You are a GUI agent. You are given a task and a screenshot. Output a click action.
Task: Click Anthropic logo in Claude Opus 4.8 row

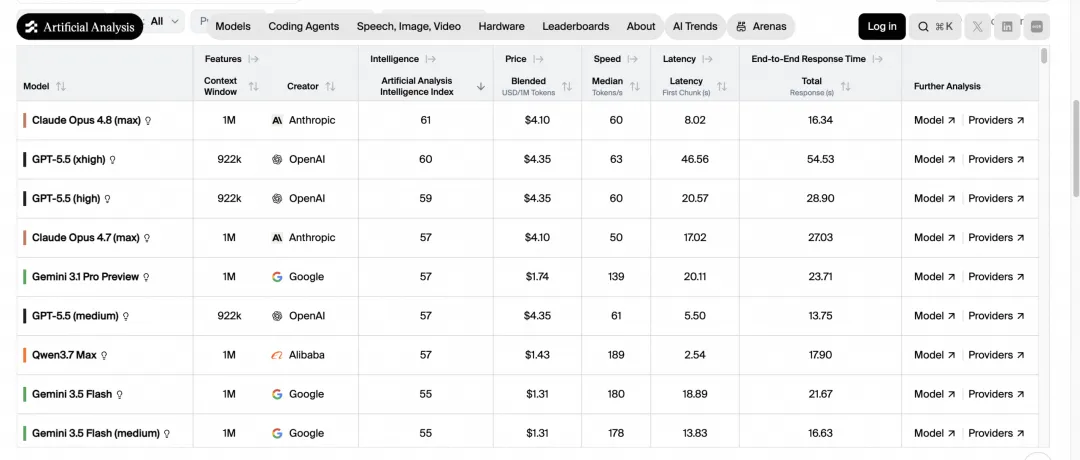[x=277, y=121]
